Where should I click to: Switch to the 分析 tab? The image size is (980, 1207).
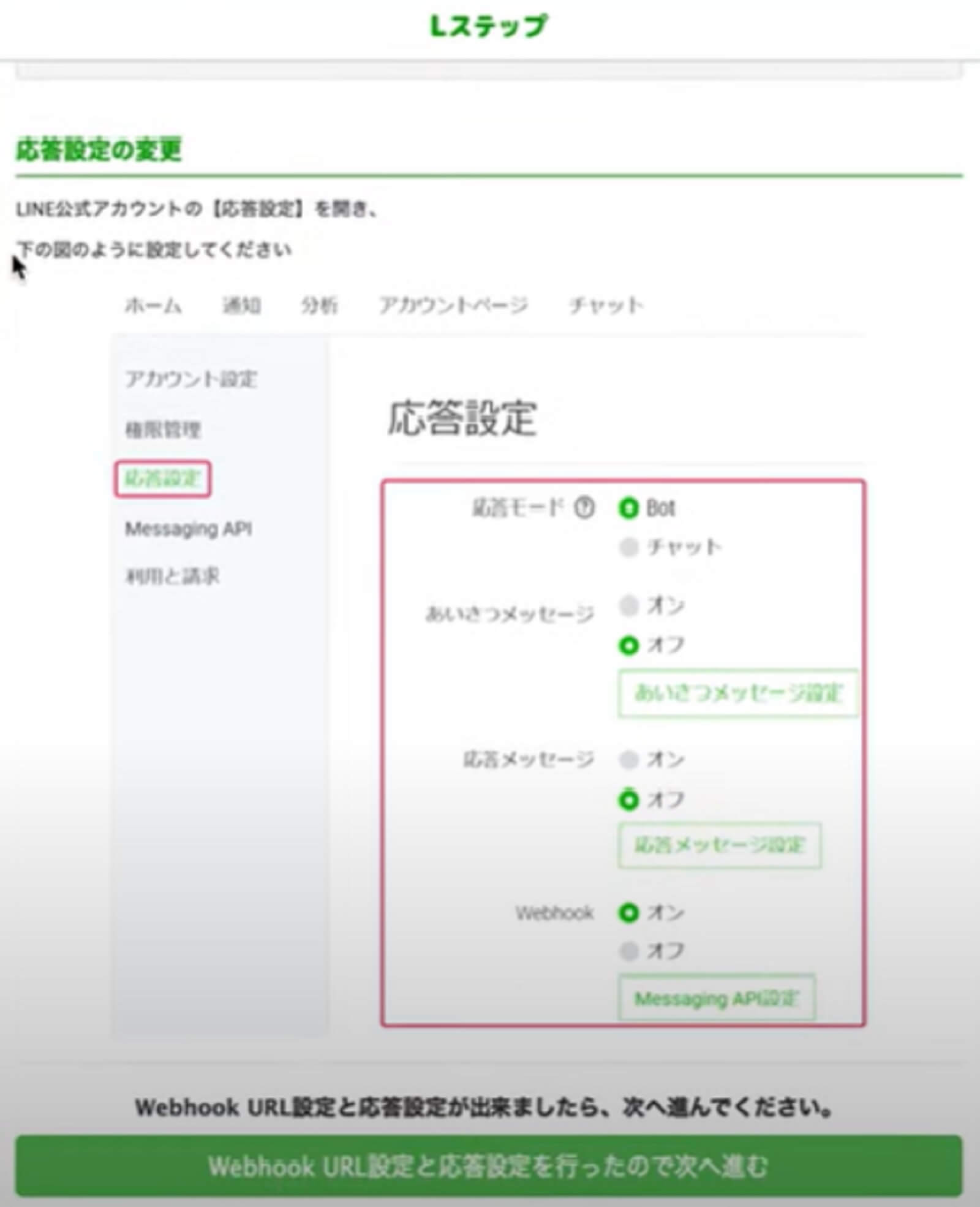point(318,305)
